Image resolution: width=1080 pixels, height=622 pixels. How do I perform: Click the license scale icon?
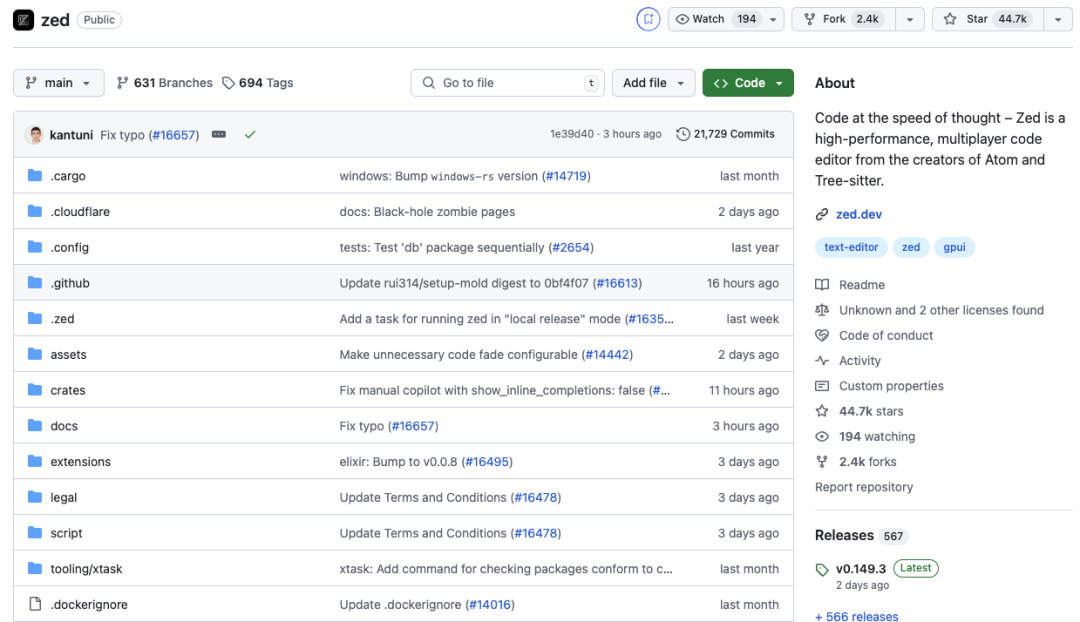click(x=822, y=310)
